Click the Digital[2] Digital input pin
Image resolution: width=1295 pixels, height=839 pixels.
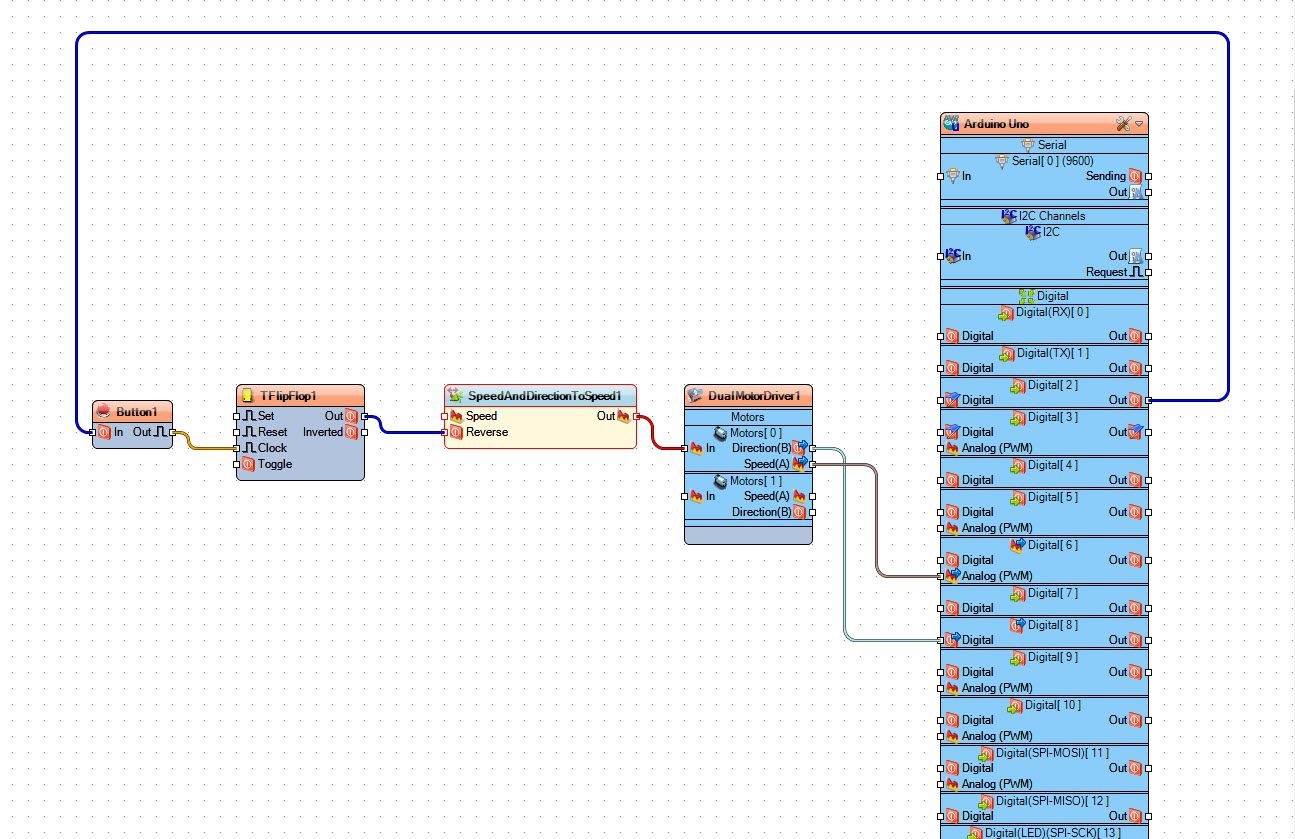click(941, 400)
